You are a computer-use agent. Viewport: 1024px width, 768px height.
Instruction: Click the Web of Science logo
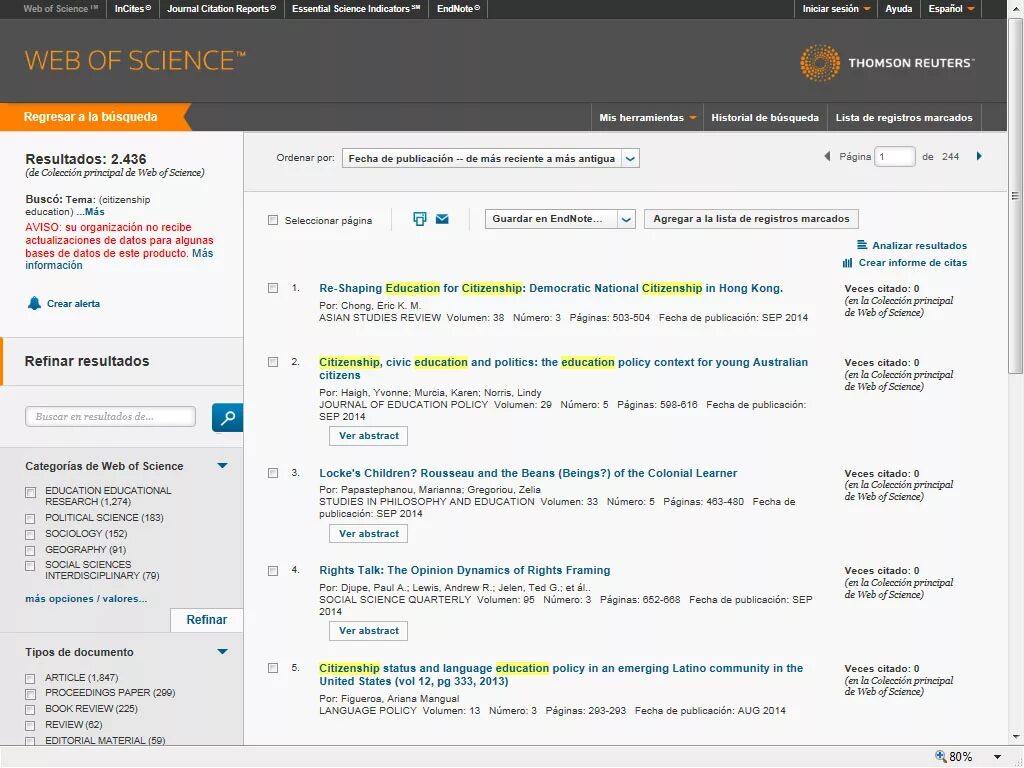tap(135, 61)
